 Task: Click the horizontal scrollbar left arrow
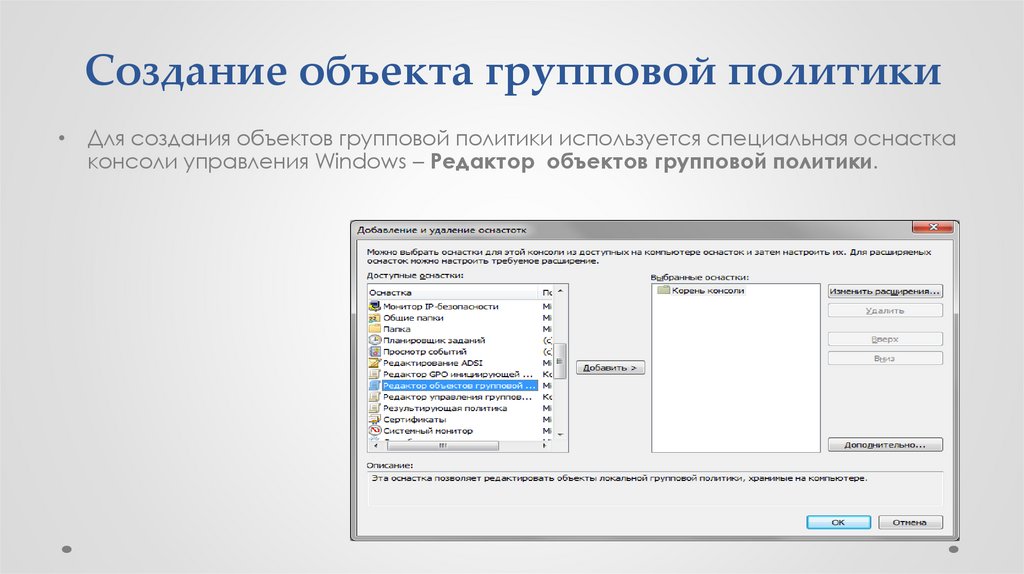374,446
